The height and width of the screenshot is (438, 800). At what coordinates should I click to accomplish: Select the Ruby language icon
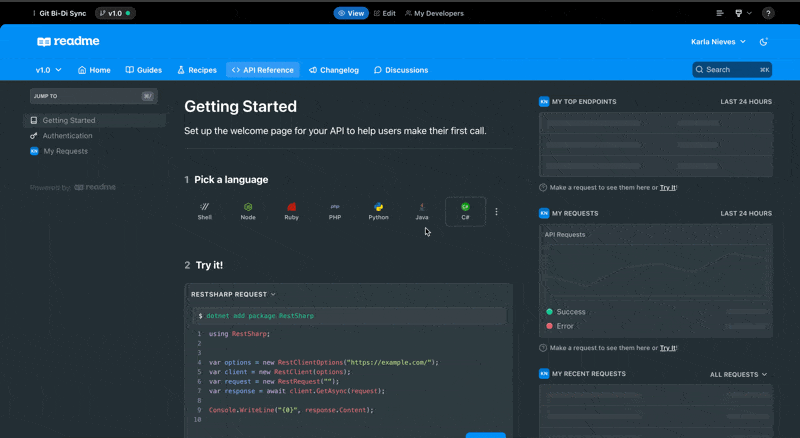(291, 211)
